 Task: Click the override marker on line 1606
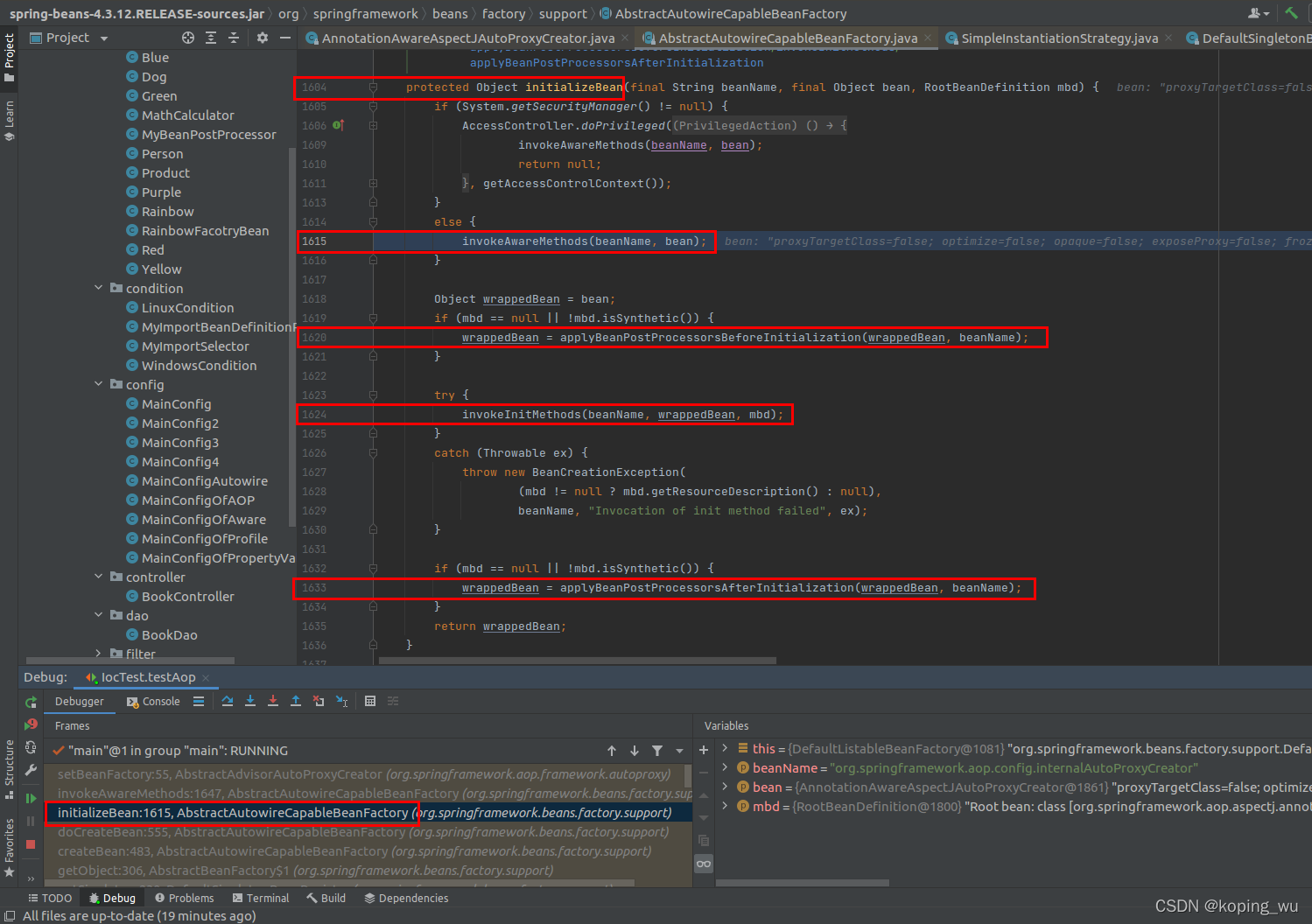click(x=338, y=125)
